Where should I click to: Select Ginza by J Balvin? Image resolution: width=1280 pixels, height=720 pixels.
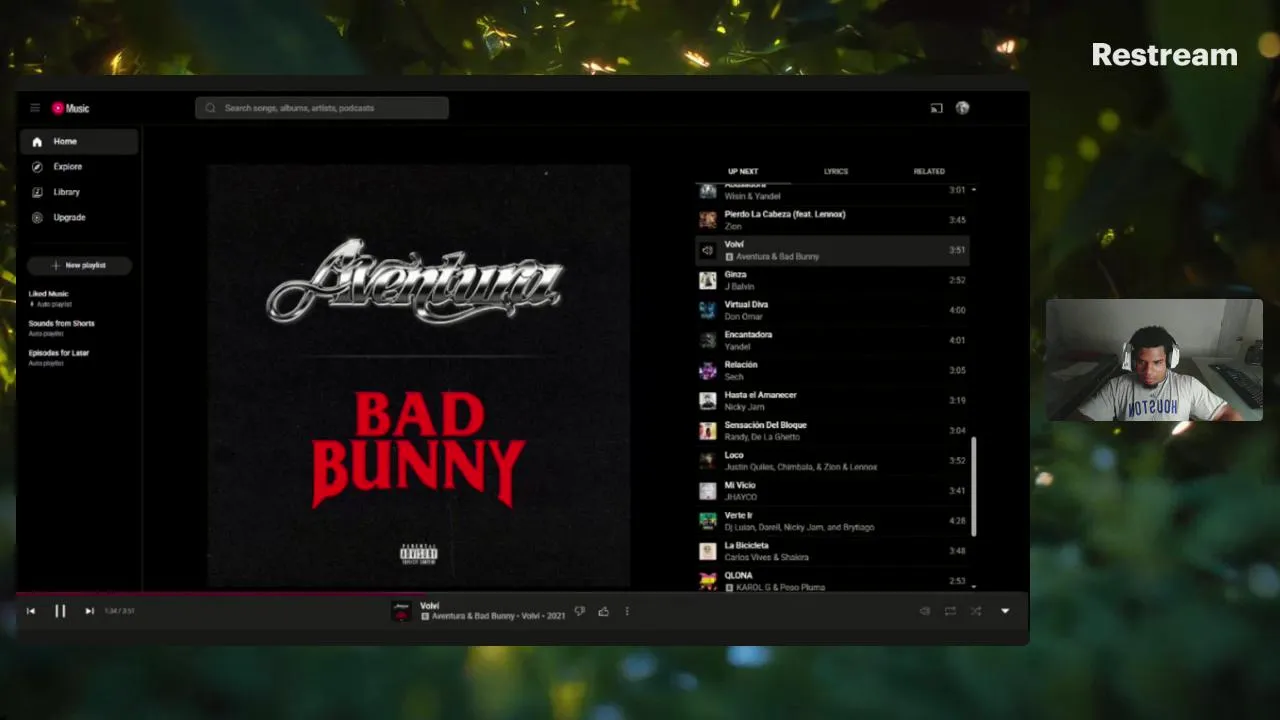[832, 280]
